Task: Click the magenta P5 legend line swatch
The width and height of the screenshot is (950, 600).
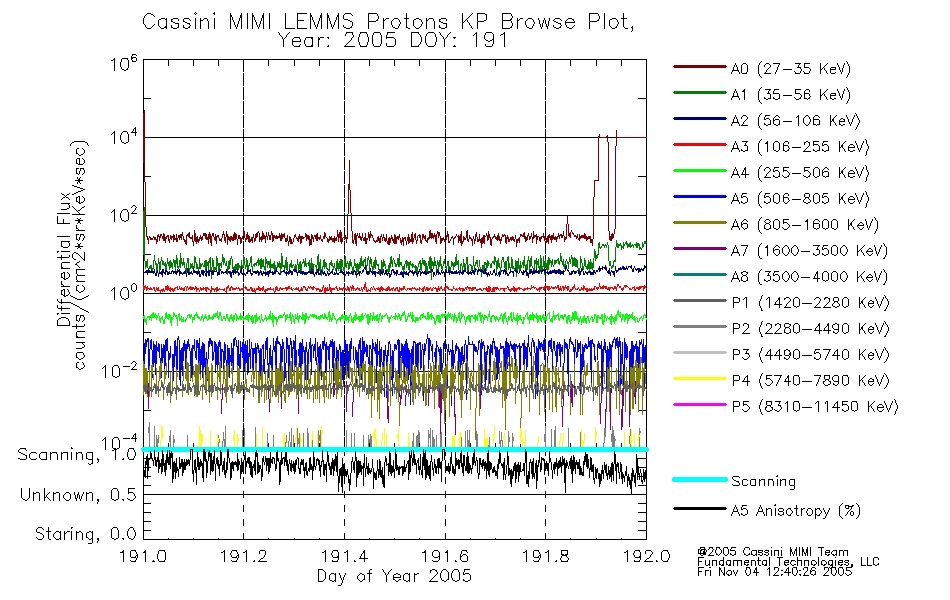Action: 699,404
